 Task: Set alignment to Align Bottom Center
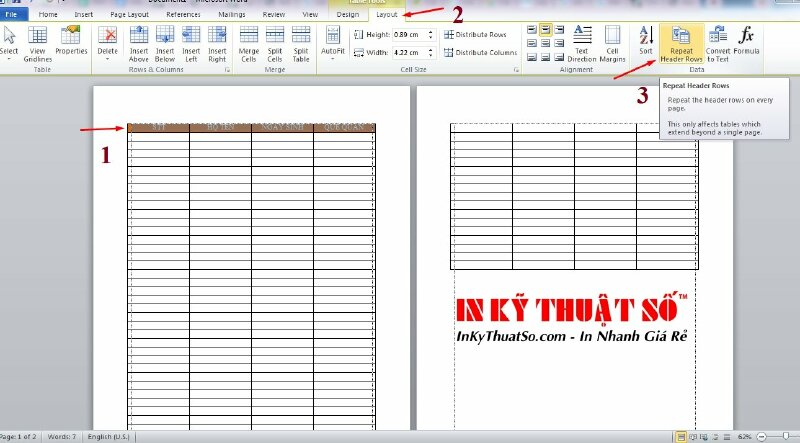(545, 57)
